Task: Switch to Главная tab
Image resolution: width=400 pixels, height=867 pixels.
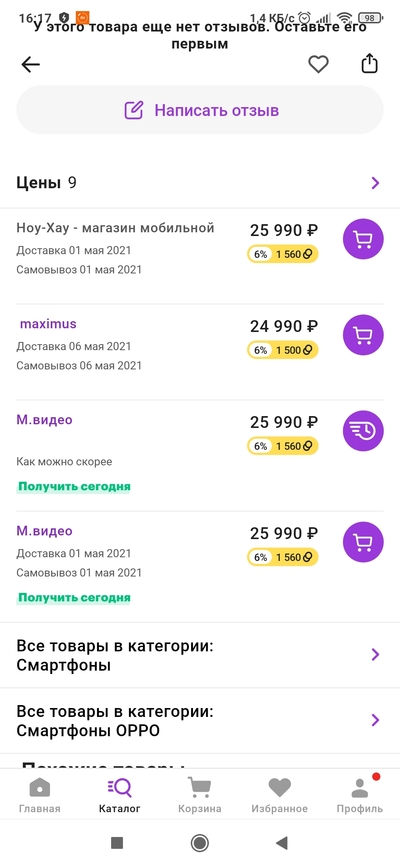Action: (x=40, y=795)
